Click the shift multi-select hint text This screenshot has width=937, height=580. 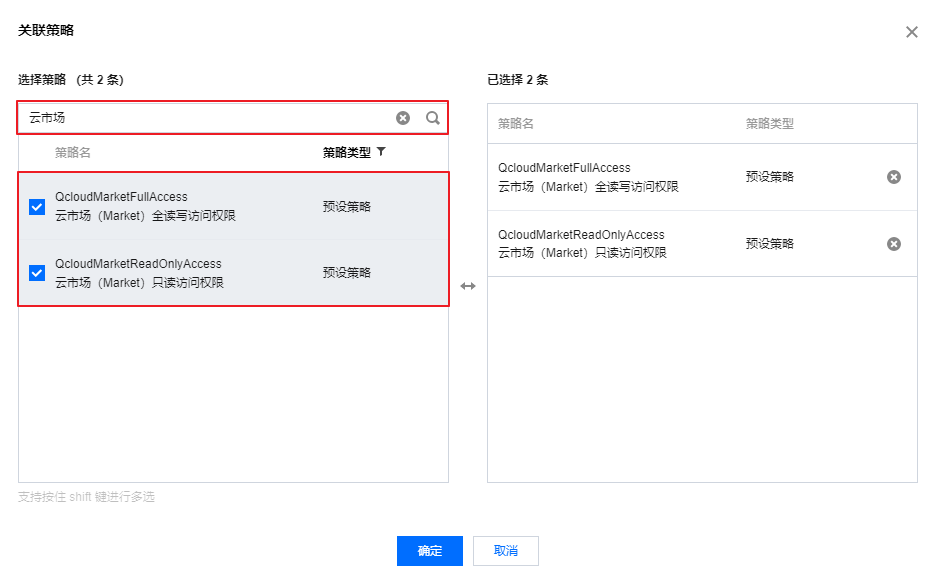click(x=86, y=497)
